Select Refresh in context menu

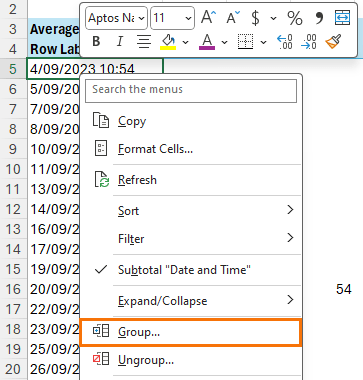[191, 180]
